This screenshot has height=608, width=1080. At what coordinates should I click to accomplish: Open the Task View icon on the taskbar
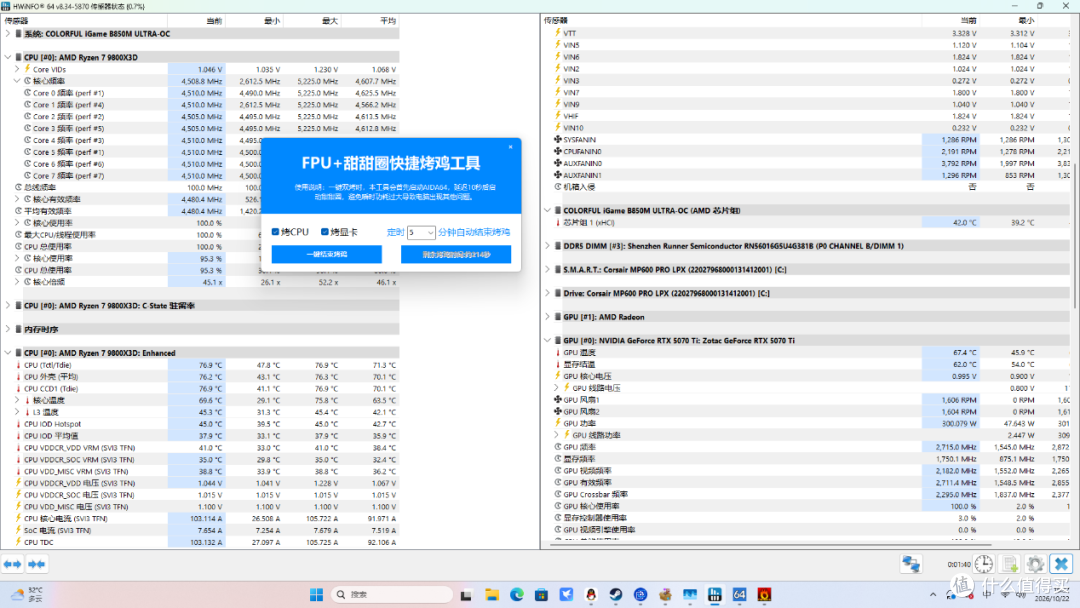tap(466, 594)
